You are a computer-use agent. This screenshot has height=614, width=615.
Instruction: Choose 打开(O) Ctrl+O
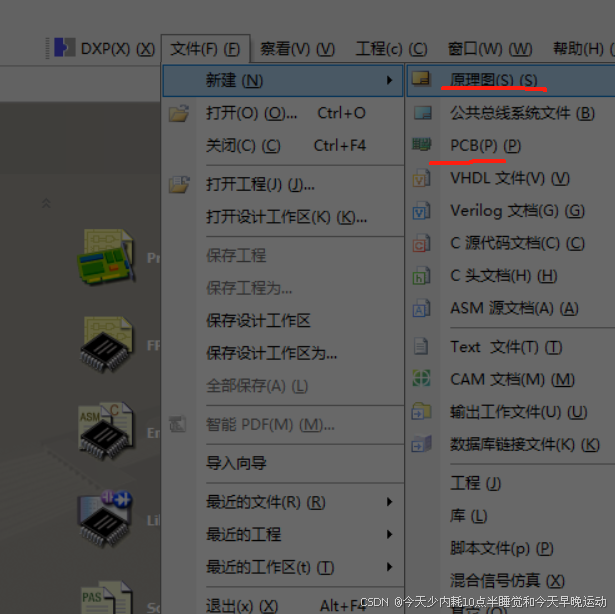click(283, 113)
